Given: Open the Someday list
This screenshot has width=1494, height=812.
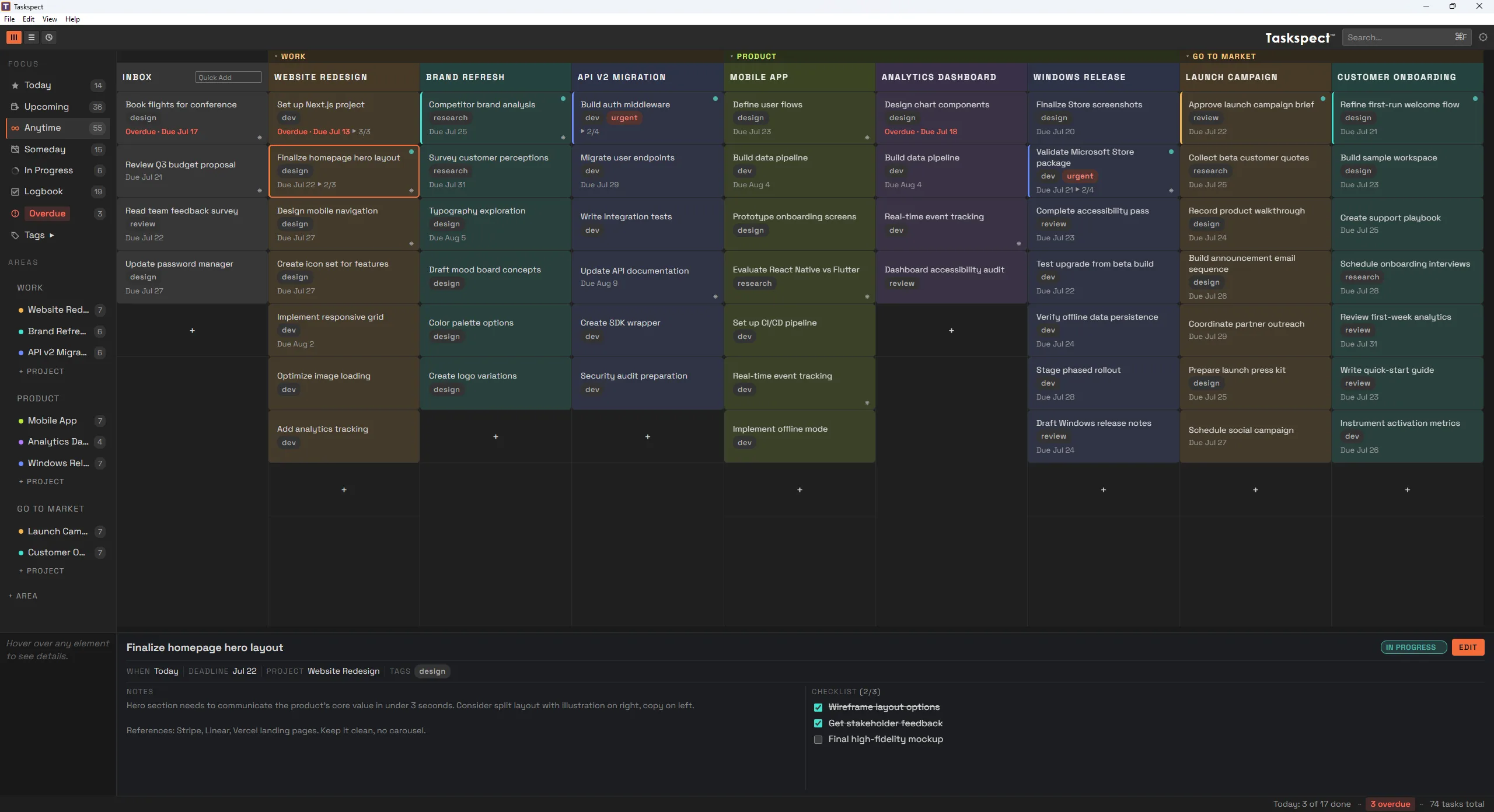Looking at the screenshot, I should 58,149.
